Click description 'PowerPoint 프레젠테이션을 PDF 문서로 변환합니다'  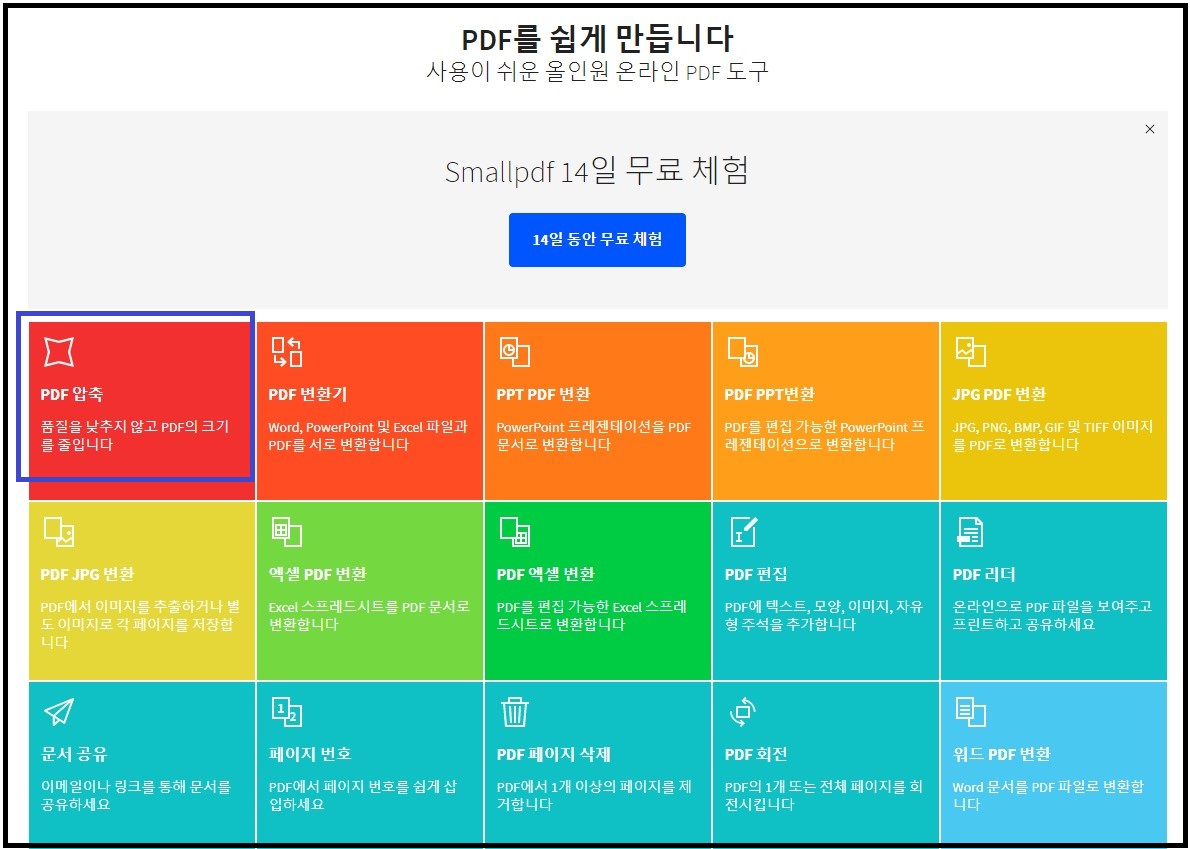[594, 436]
